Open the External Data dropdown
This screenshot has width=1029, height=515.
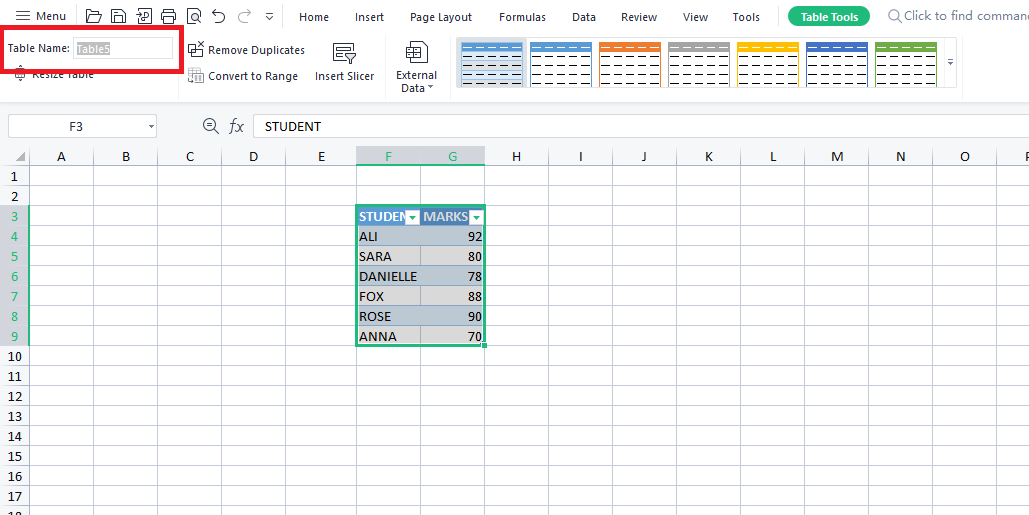[417, 67]
